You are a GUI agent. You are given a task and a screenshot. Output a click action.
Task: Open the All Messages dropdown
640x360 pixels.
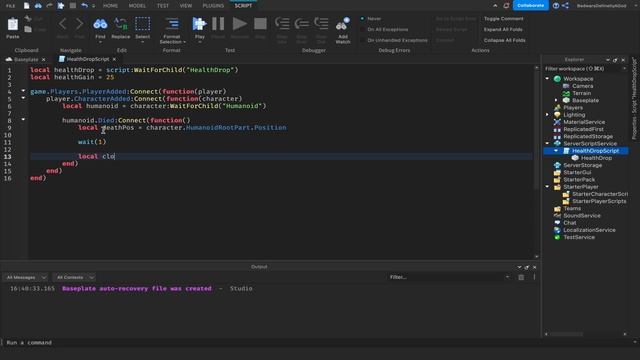point(25,277)
